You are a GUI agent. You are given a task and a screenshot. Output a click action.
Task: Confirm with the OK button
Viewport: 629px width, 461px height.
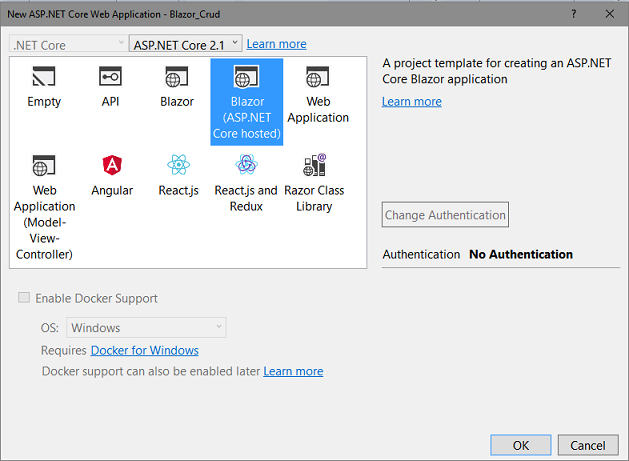pos(521,445)
